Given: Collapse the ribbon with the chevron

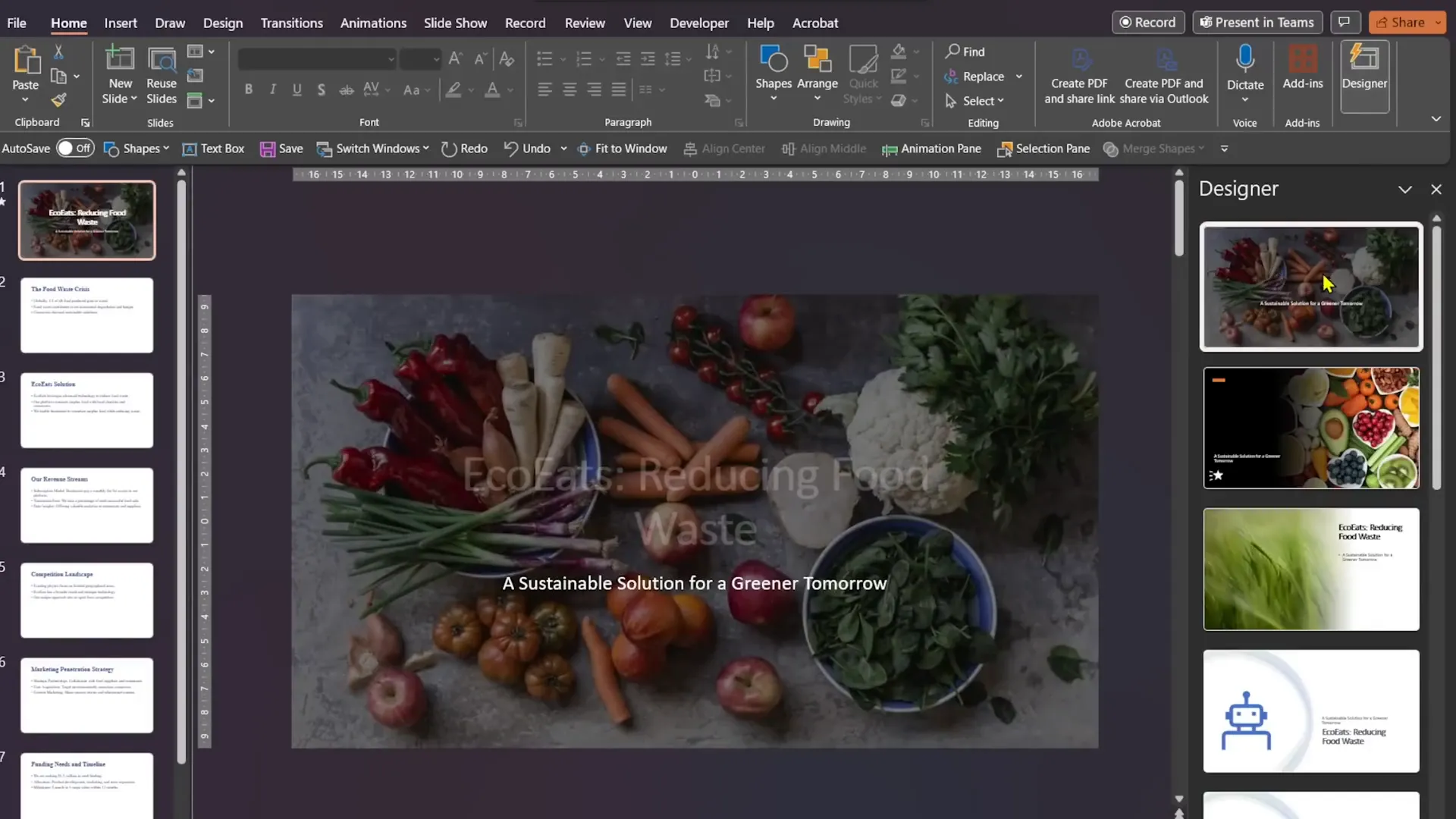Looking at the screenshot, I should (x=1436, y=119).
